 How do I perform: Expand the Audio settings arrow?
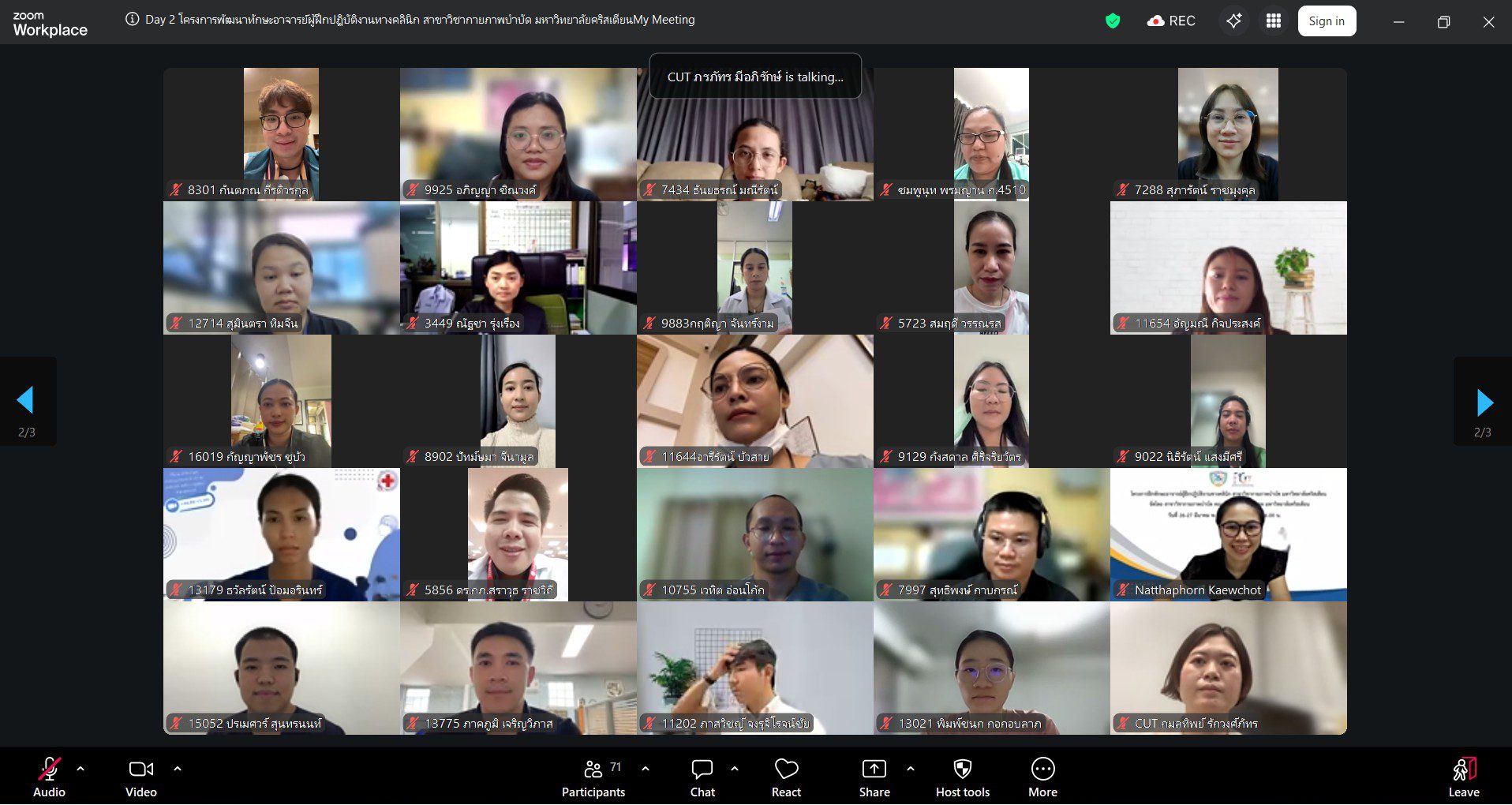coord(80,768)
